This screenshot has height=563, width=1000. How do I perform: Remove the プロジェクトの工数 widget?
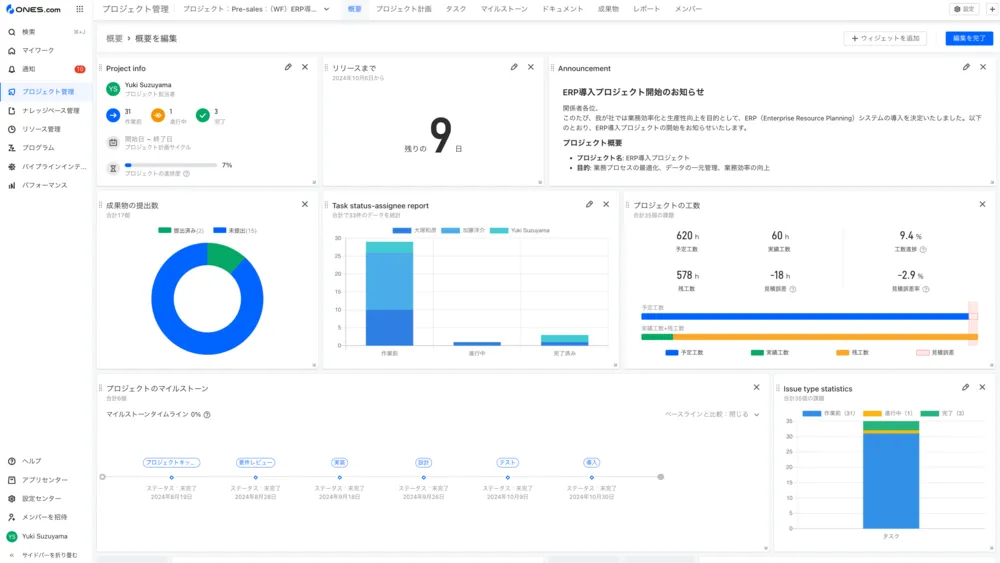(x=982, y=204)
